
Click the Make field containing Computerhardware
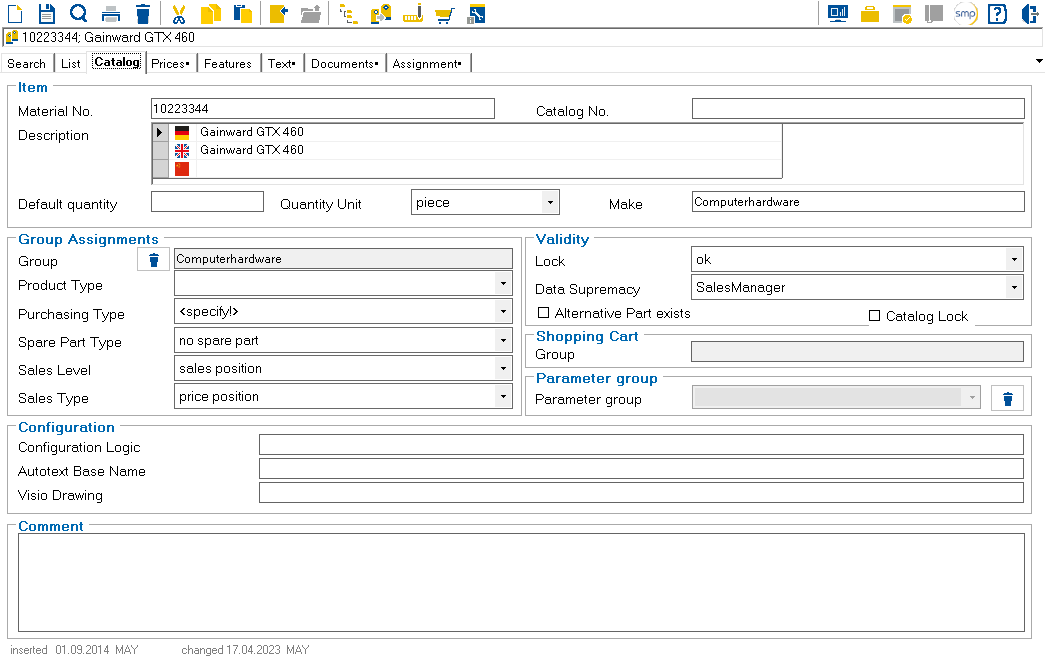tap(858, 202)
